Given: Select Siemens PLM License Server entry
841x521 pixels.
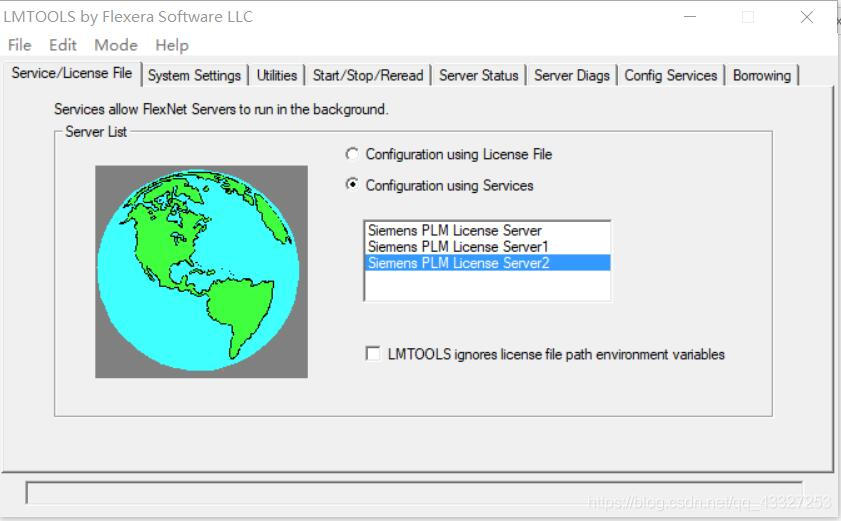Looking at the screenshot, I should pyautogui.click(x=487, y=231).
